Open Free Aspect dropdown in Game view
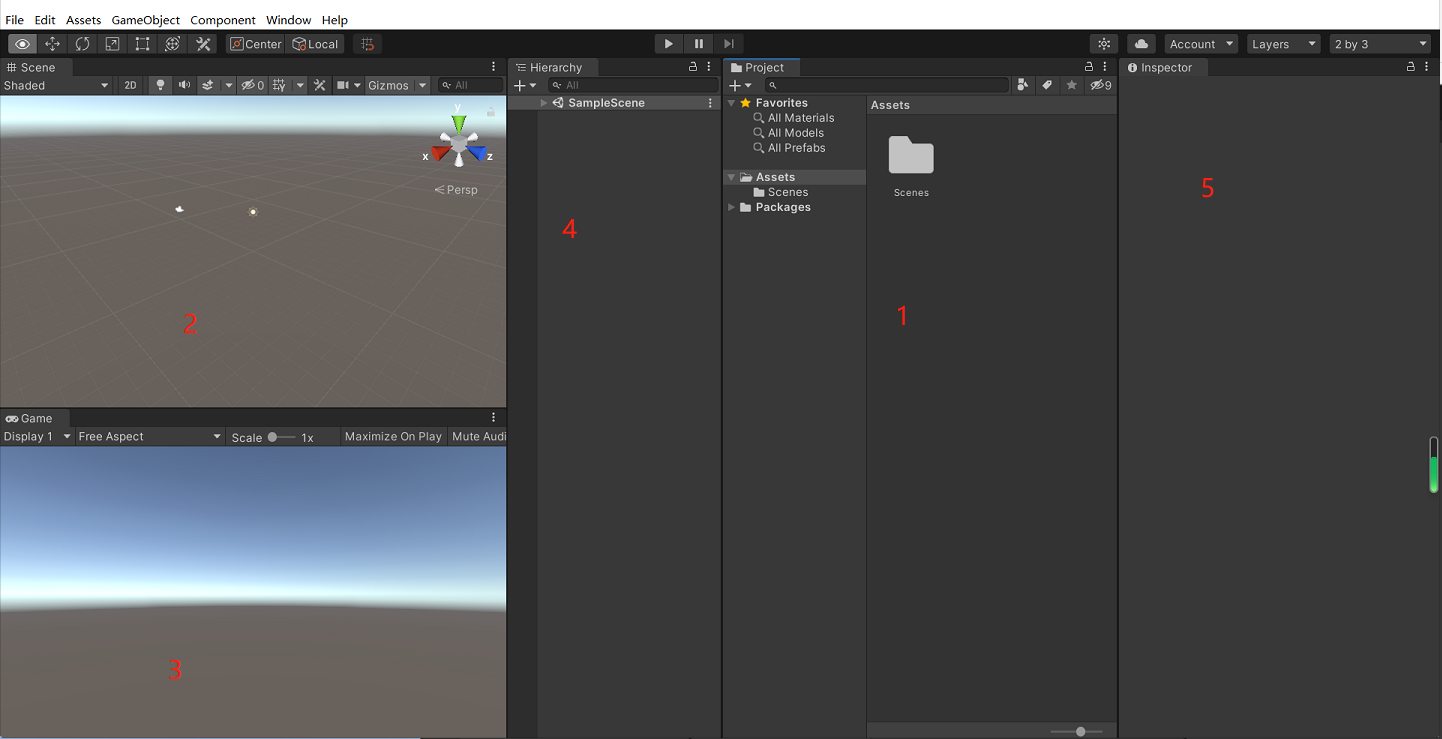The image size is (1442, 739). (149, 436)
